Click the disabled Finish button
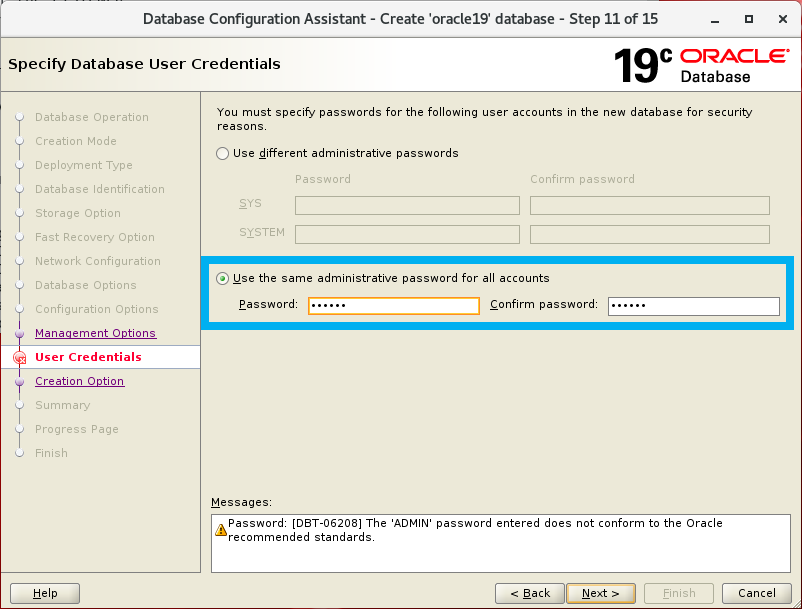Image resolution: width=802 pixels, height=609 pixels. [x=679, y=593]
